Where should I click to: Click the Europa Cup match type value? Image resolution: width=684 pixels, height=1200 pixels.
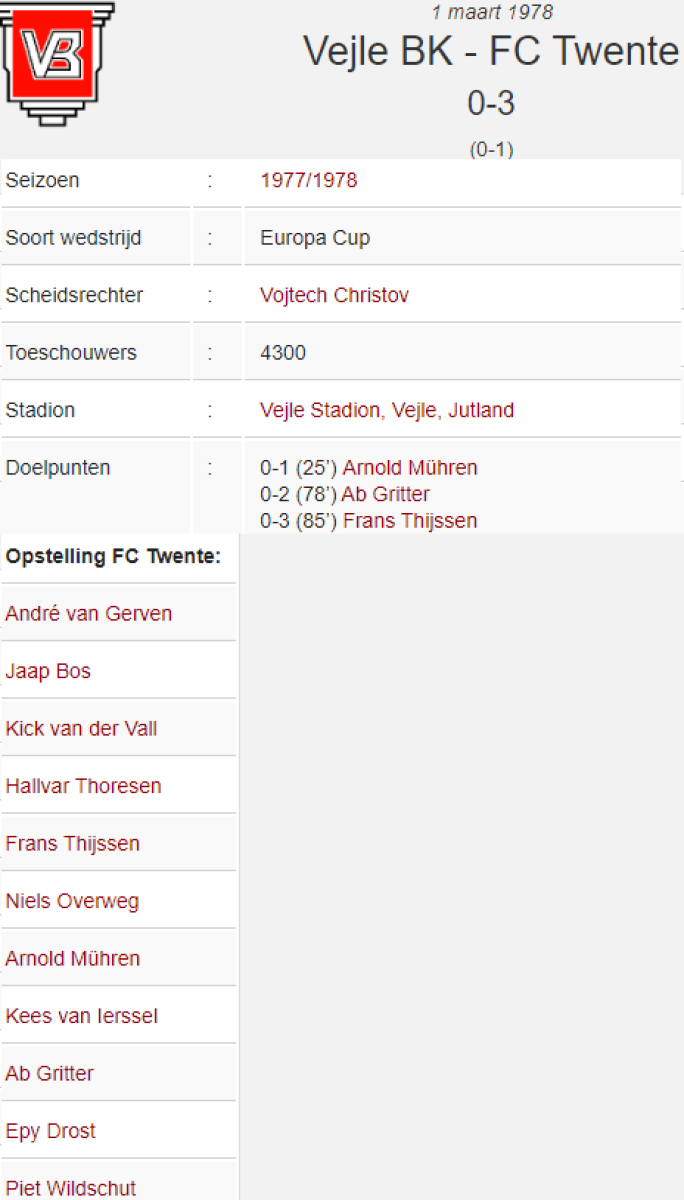click(x=315, y=238)
